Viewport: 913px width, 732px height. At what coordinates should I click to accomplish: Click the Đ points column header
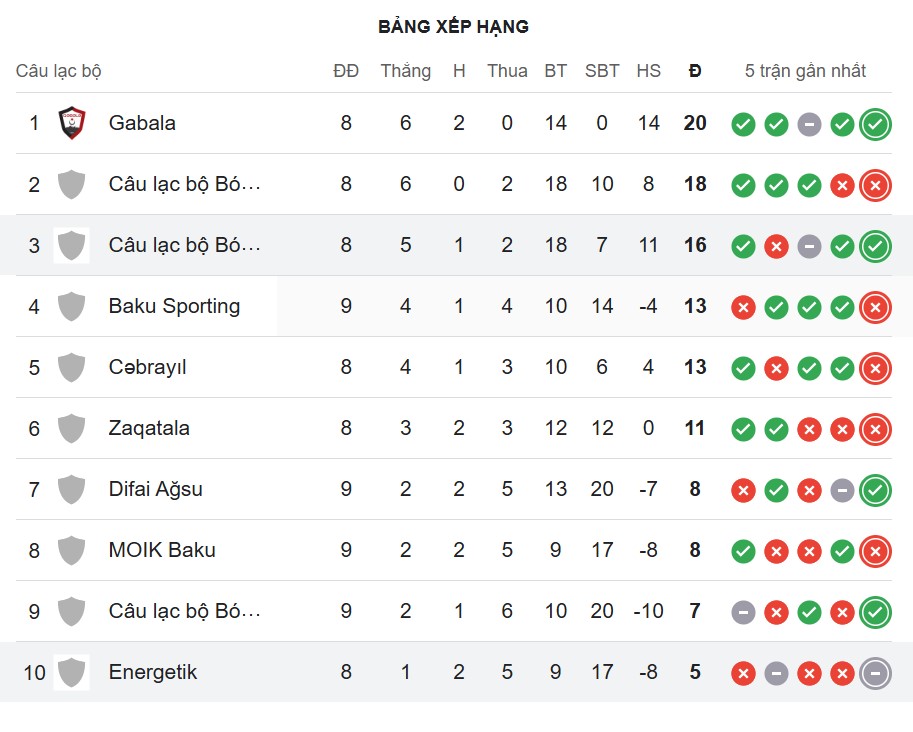click(695, 71)
